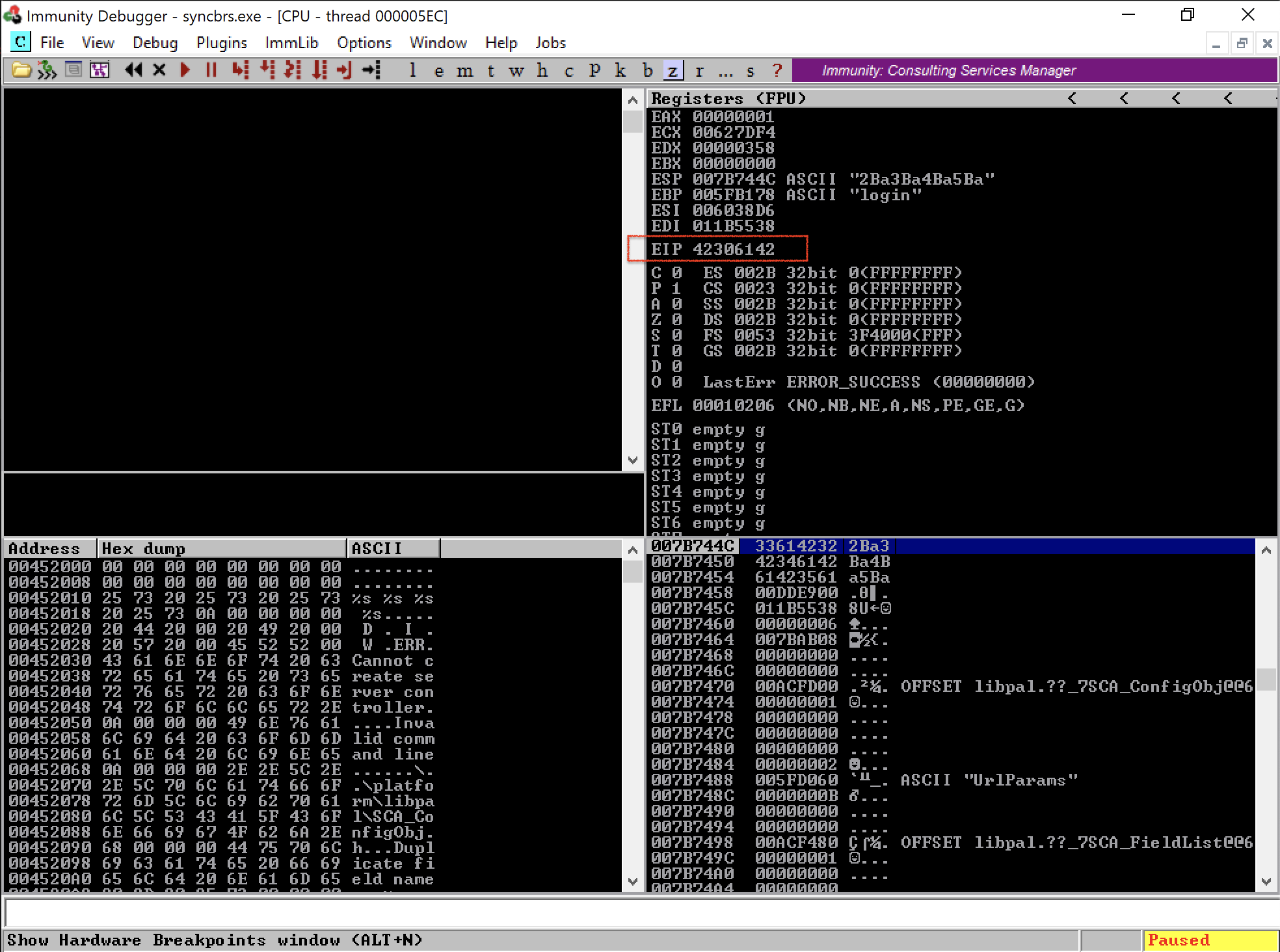This screenshot has height=952, width=1280.
Task: Open the Window menu
Action: point(438,43)
